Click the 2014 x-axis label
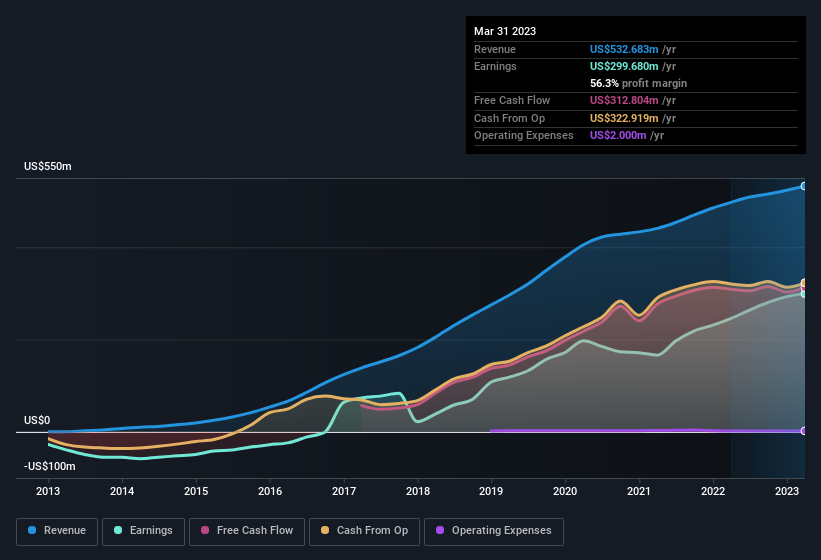The width and height of the screenshot is (821, 560). tap(122, 491)
